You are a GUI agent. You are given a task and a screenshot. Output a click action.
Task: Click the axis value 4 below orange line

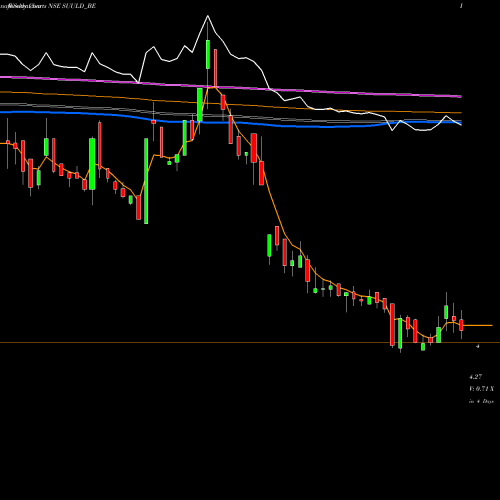478,346
